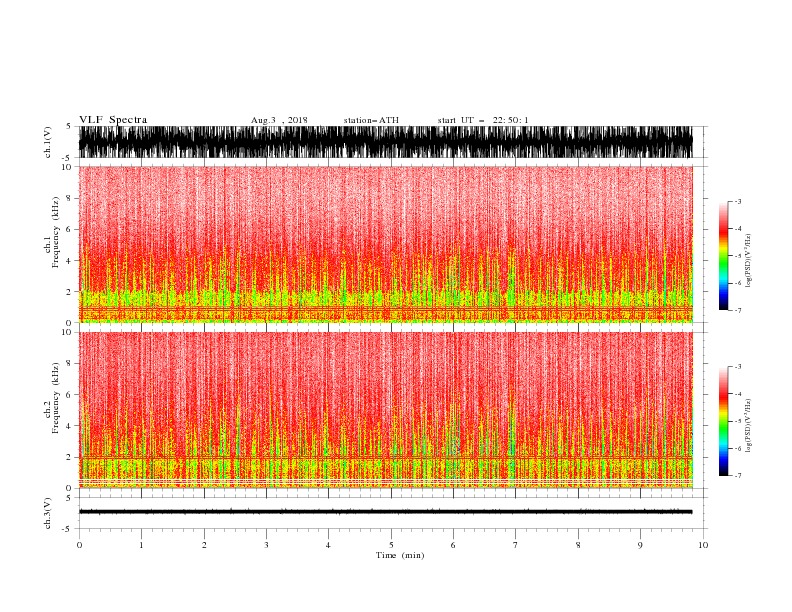Click the "4" kHz tick on ch.2 axis

(x=69, y=426)
